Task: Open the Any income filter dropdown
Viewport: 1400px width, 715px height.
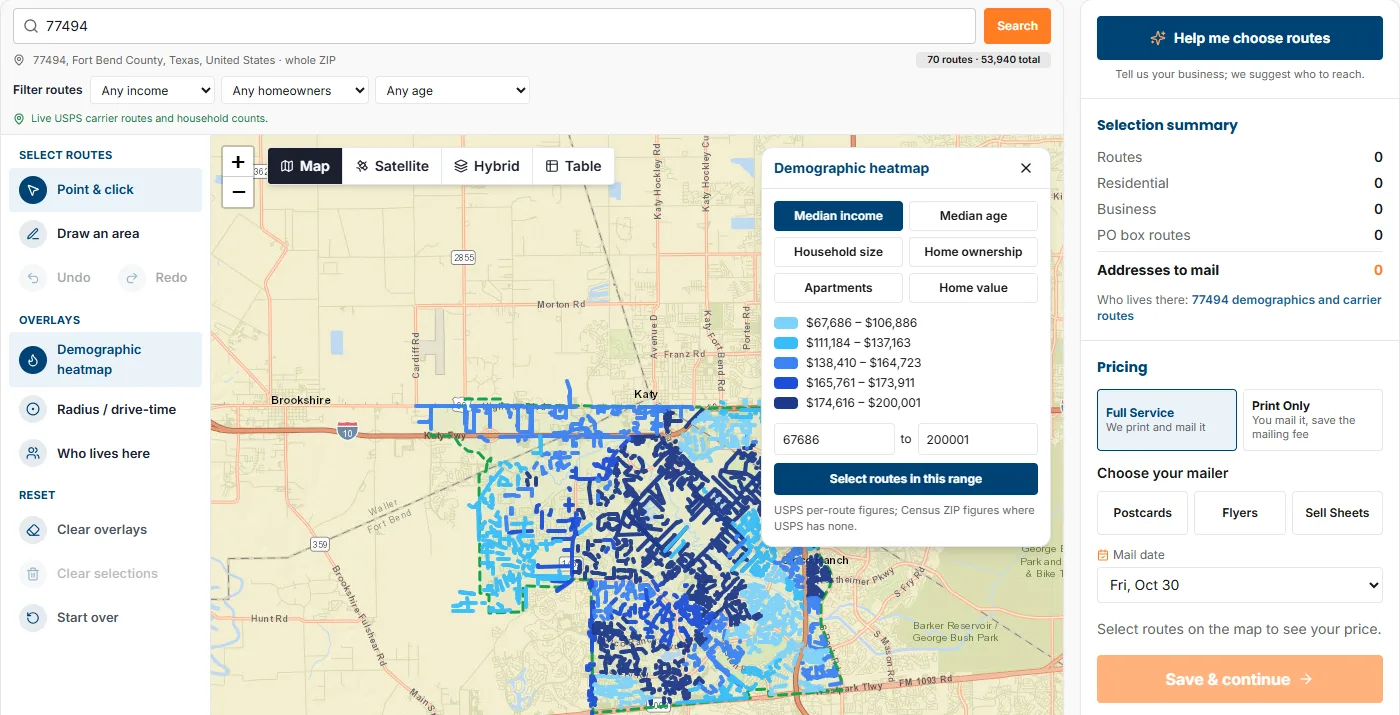Action: coord(152,90)
